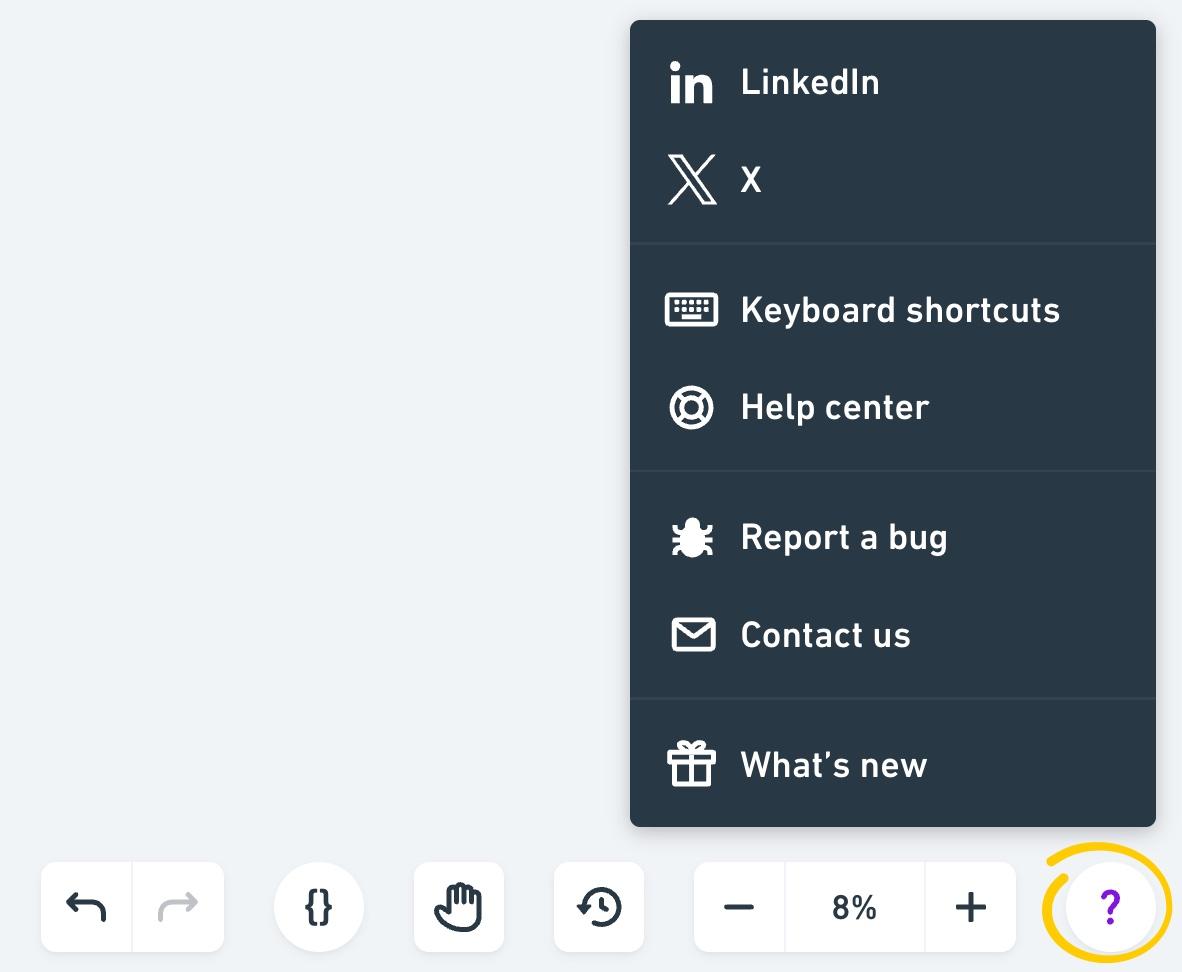Go to the Help center entry

point(835,407)
